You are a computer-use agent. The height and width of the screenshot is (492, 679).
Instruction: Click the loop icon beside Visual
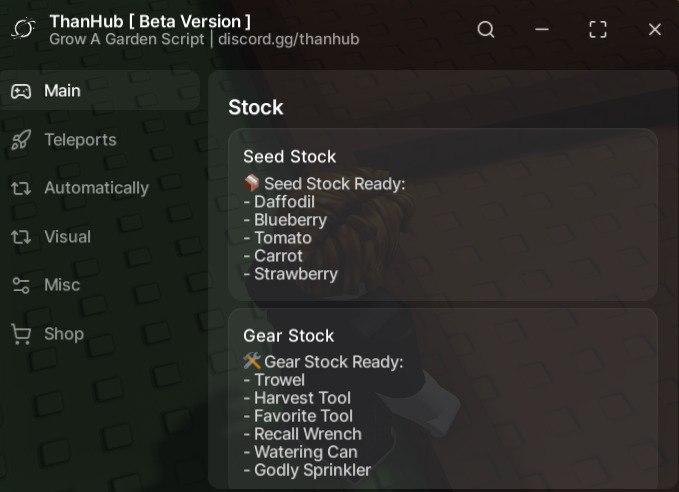point(21,237)
